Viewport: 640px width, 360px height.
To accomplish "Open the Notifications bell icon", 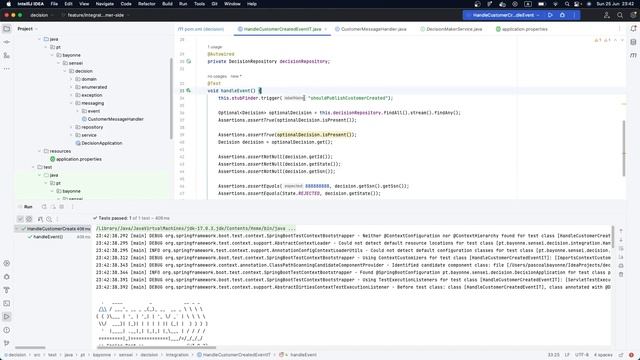I will tap(633, 29).
